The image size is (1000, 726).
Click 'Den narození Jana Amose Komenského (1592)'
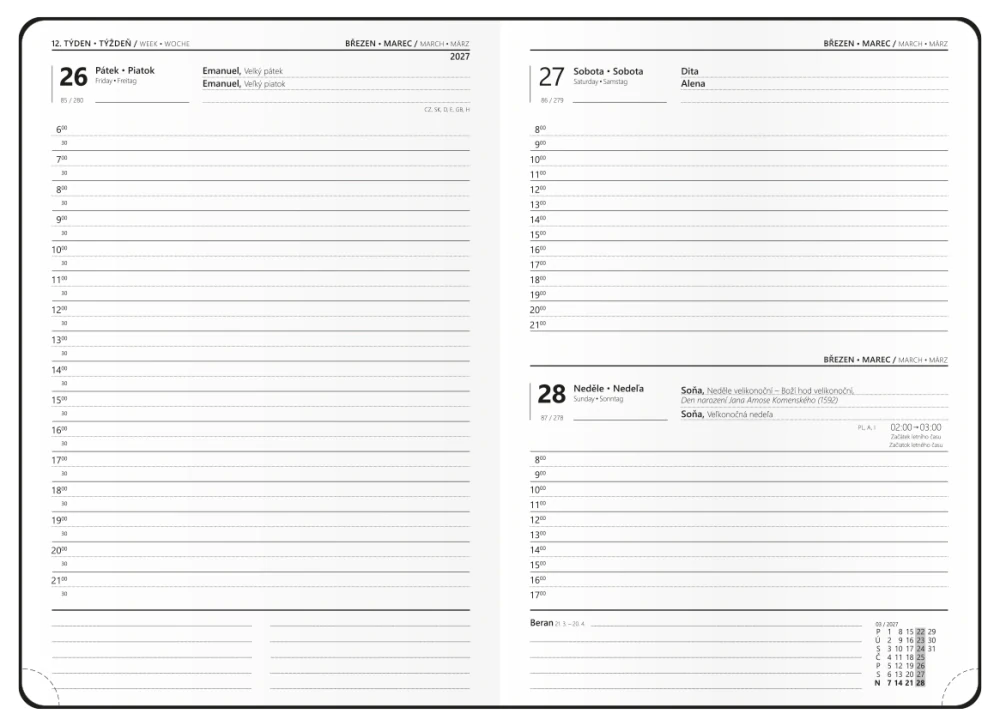[759, 401]
